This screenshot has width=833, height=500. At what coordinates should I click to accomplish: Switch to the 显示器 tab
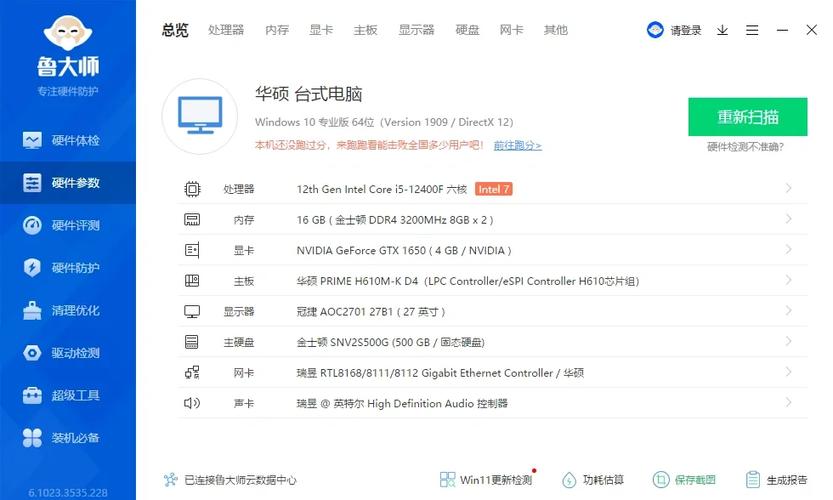416,30
